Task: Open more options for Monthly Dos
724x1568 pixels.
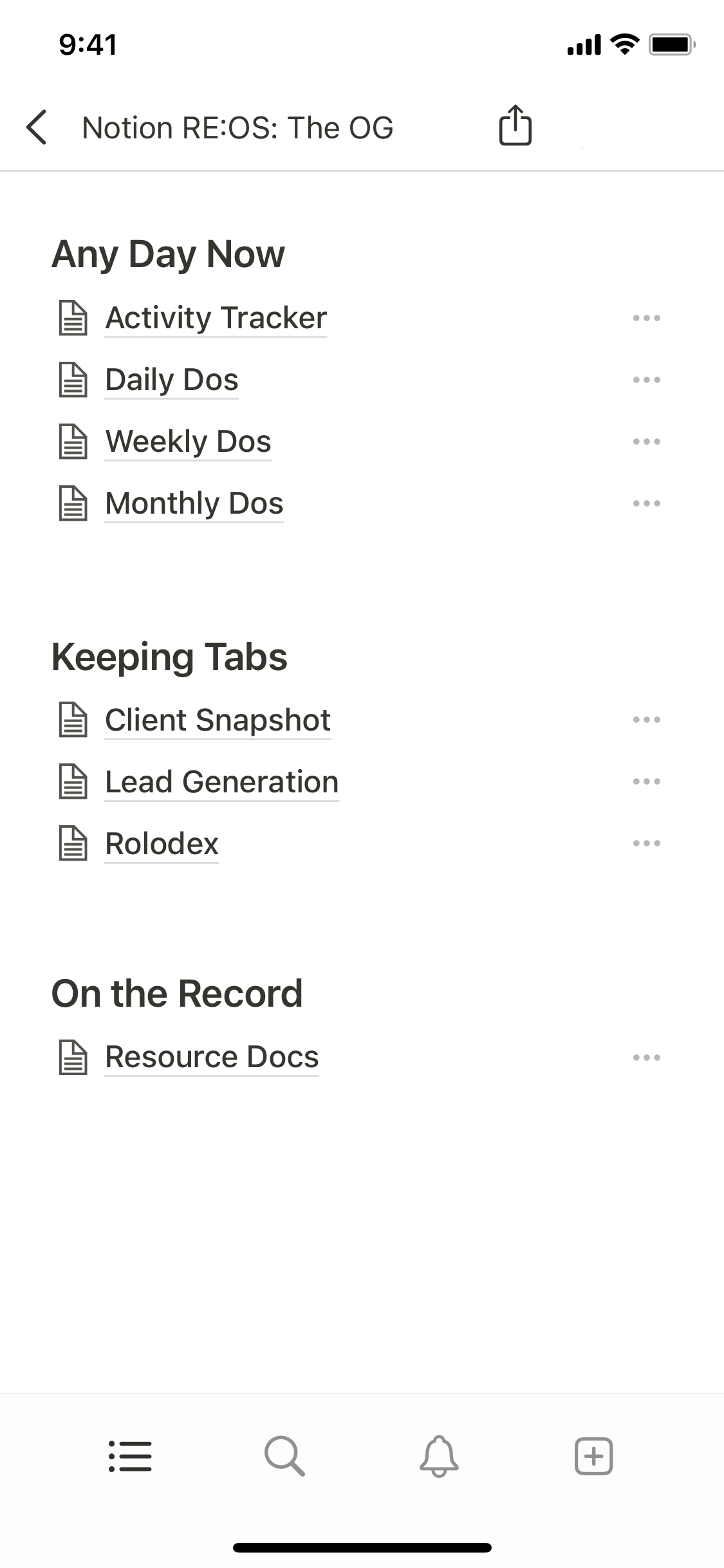Action: point(646,503)
